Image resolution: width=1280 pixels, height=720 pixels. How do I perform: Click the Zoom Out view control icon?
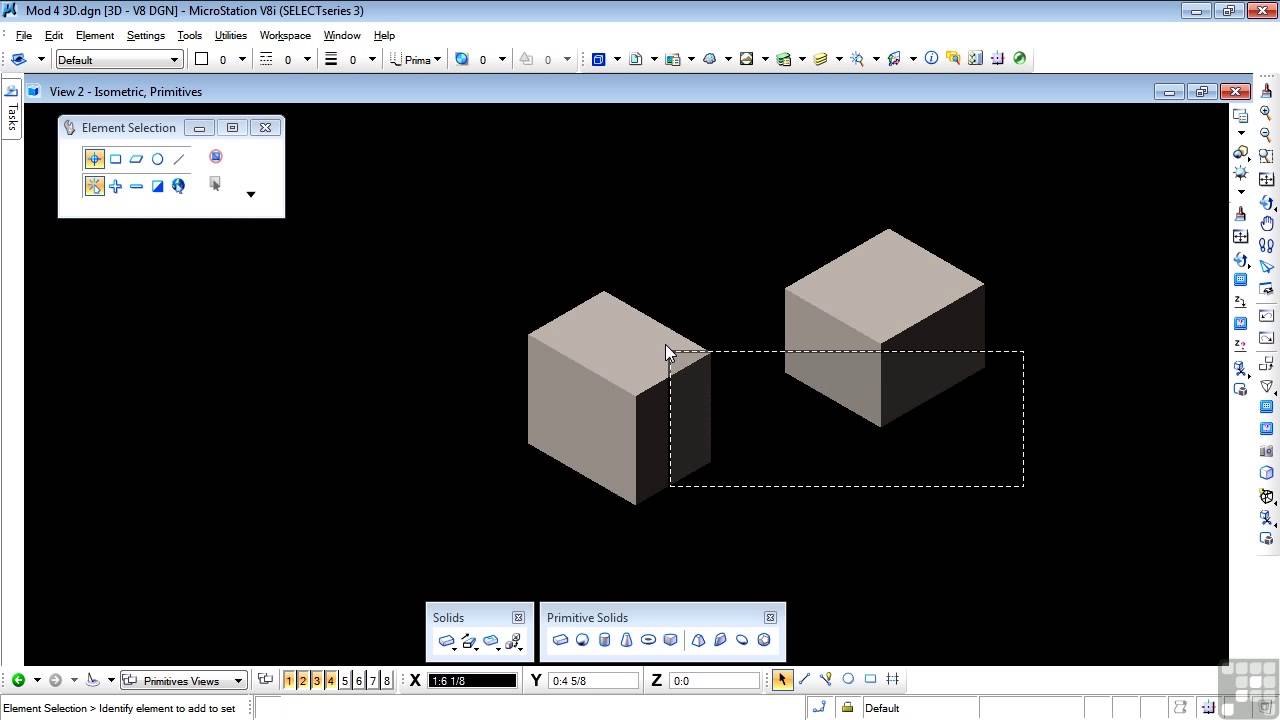[x=1266, y=135]
